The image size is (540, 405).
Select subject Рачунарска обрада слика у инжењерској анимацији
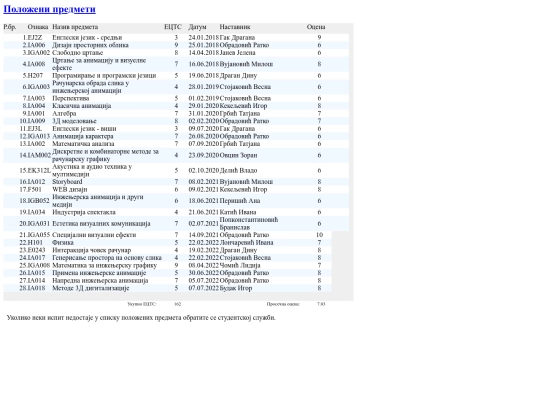(91, 87)
